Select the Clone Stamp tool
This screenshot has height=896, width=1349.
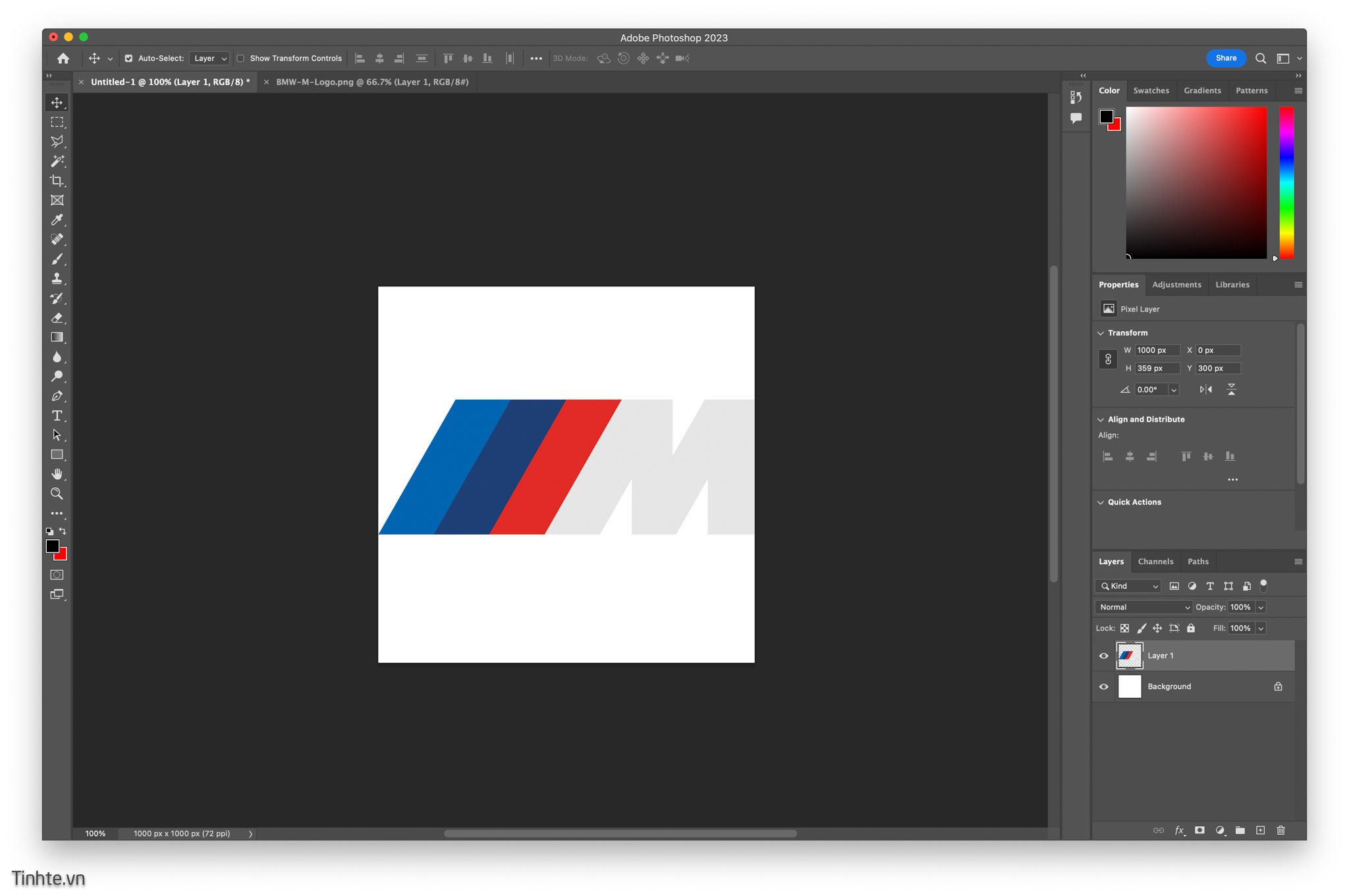57,278
